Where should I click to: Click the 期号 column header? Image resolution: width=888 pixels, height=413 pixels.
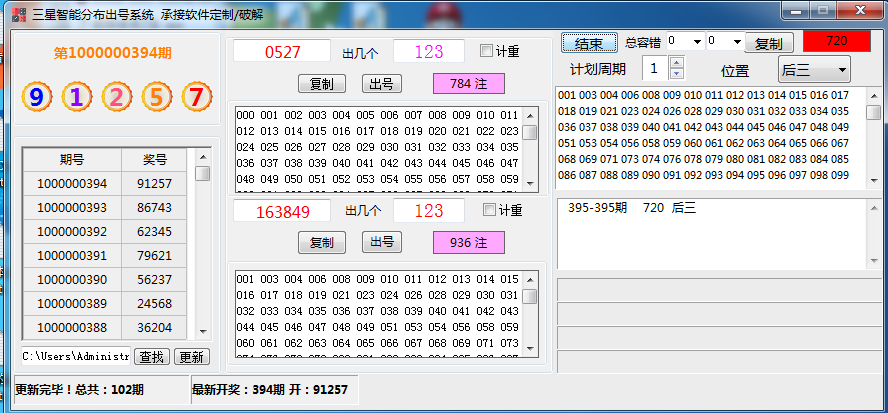[71, 160]
